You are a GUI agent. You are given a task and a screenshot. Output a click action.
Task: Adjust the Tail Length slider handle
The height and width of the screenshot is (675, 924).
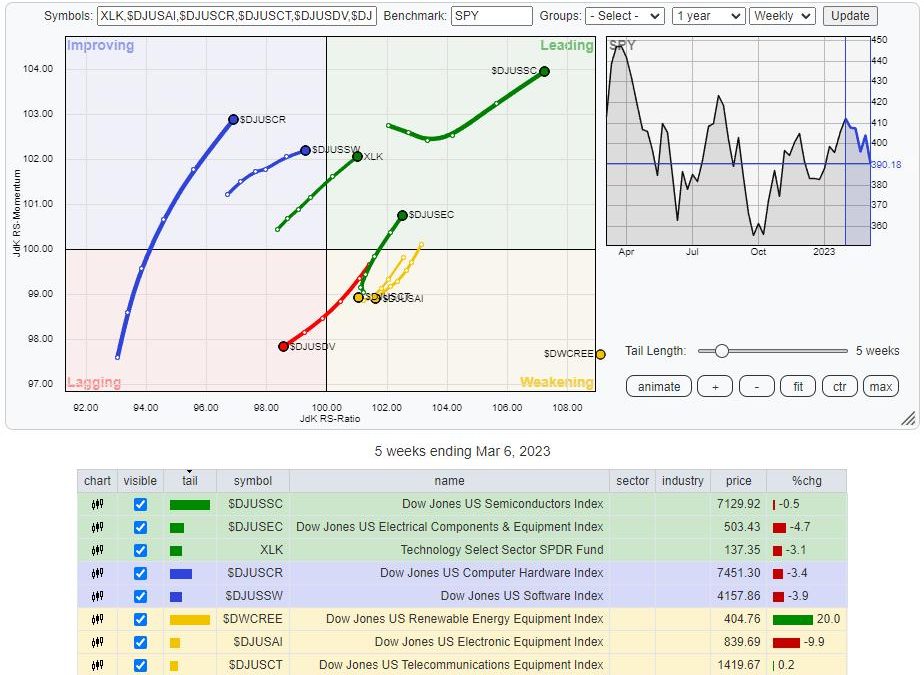pos(722,351)
